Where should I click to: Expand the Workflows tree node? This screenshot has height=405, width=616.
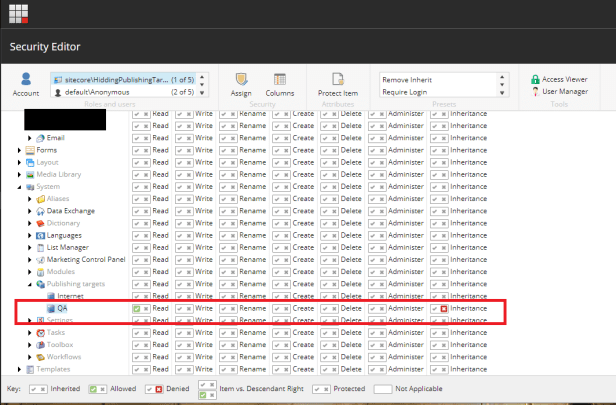point(30,357)
